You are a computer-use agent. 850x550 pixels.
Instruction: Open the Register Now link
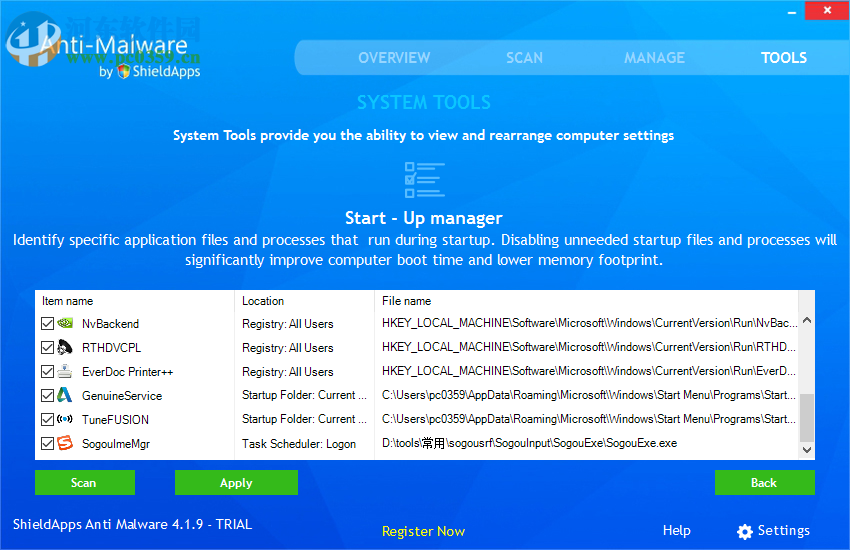pyautogui.click(x=423, y=531)
